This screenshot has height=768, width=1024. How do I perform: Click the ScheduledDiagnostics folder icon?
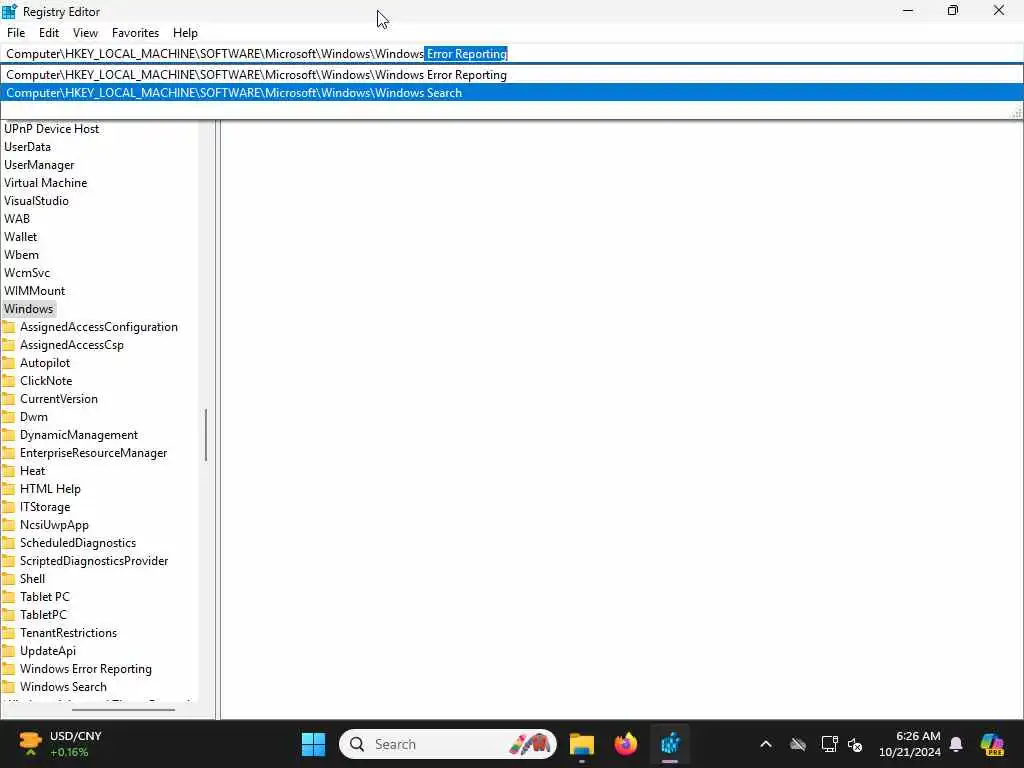coord(8,543)
